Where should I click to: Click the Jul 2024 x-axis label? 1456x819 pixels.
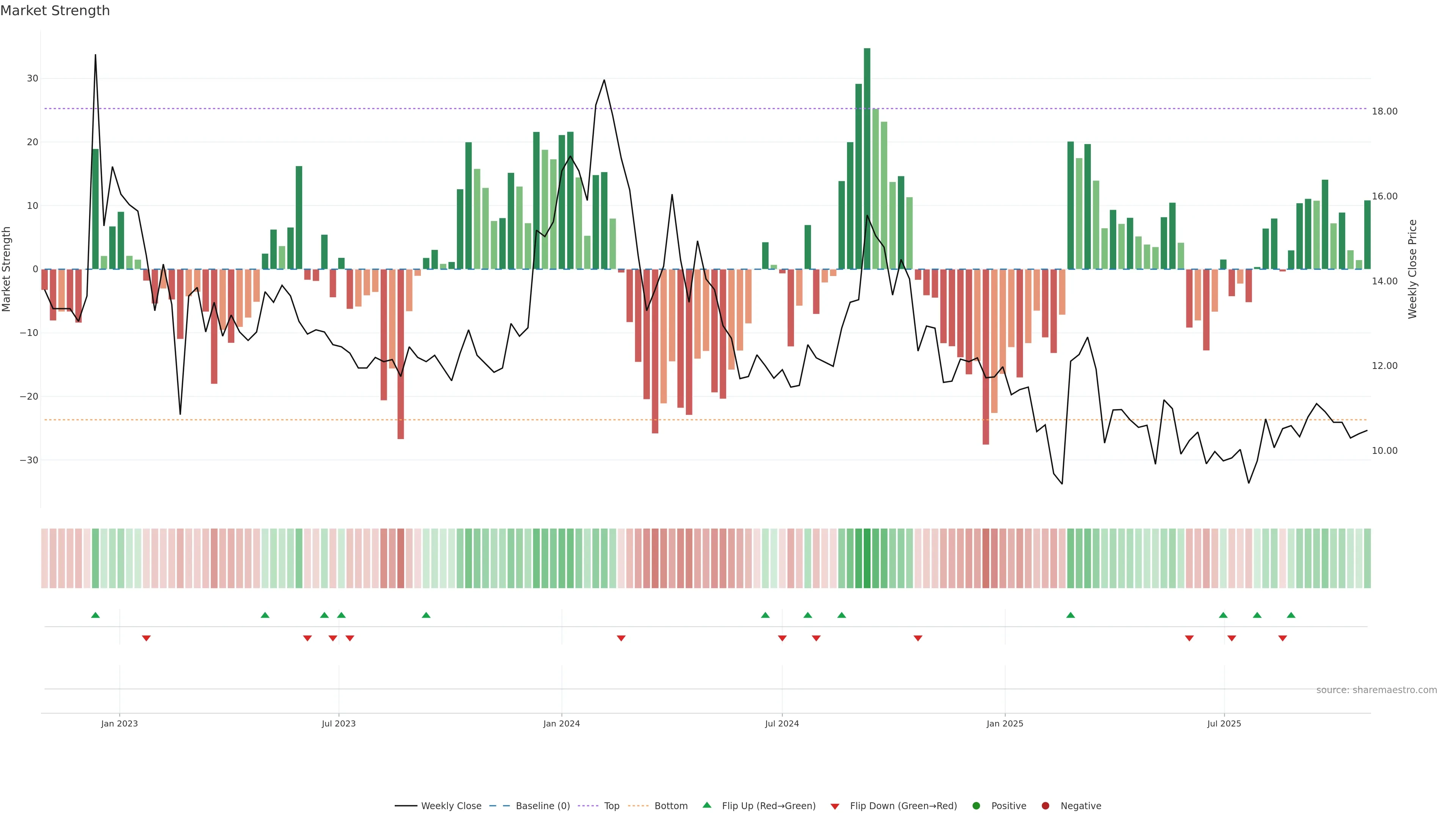pyautogui.click(x=782, y=723)
